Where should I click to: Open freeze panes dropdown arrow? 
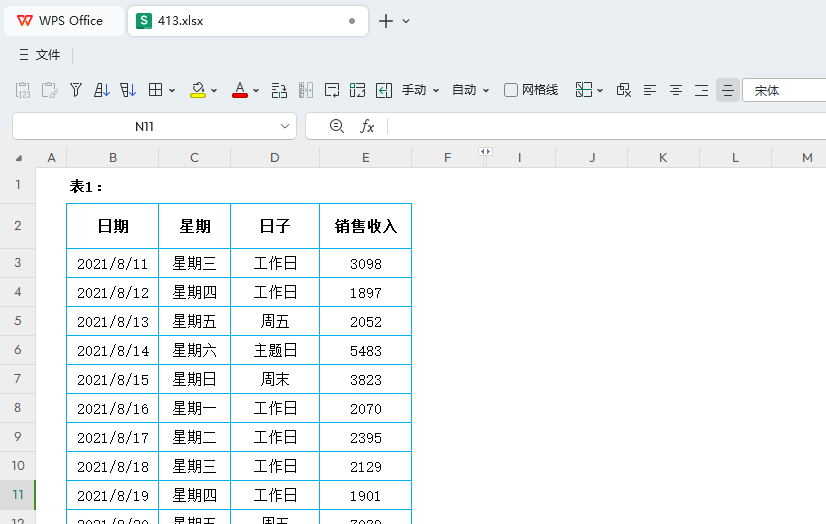(600, 91)
